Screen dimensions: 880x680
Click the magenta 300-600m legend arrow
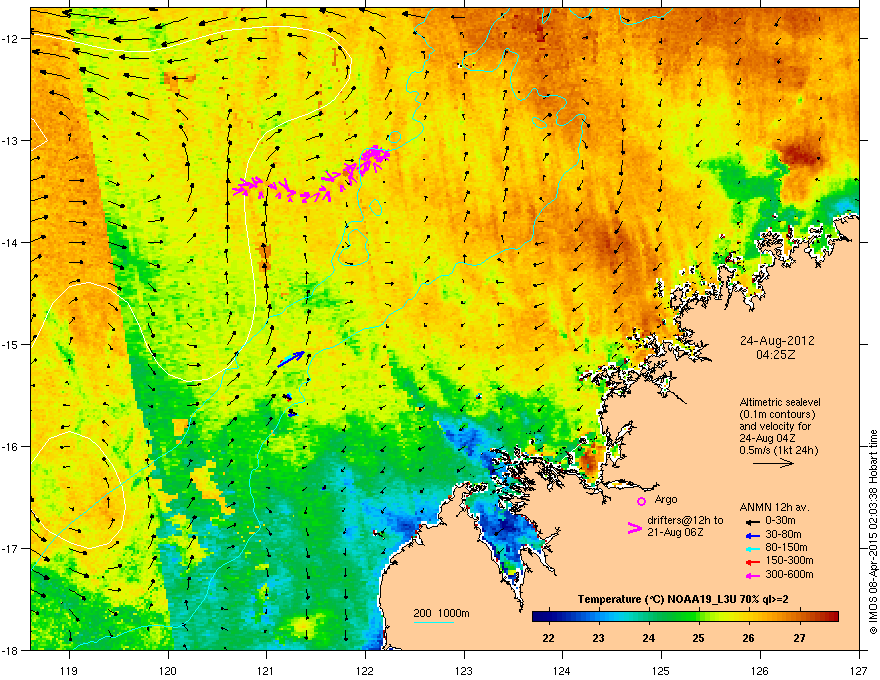pos(751,575)
